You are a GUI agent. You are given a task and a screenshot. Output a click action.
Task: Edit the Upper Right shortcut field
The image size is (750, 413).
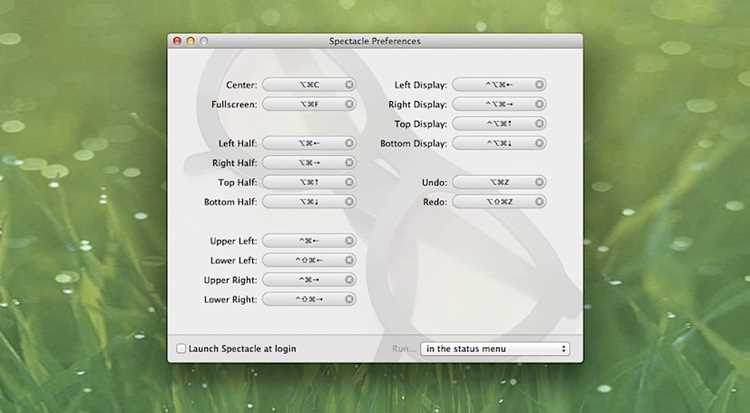(309, 280)
